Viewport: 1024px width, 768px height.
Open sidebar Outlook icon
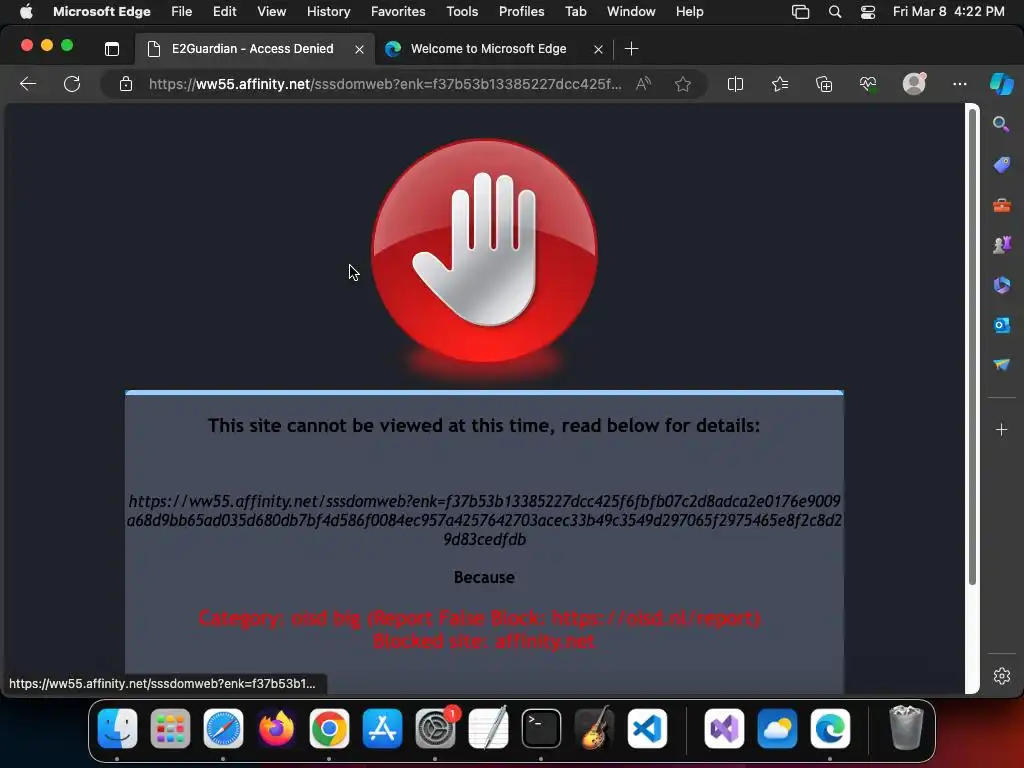coord(1001,325)
